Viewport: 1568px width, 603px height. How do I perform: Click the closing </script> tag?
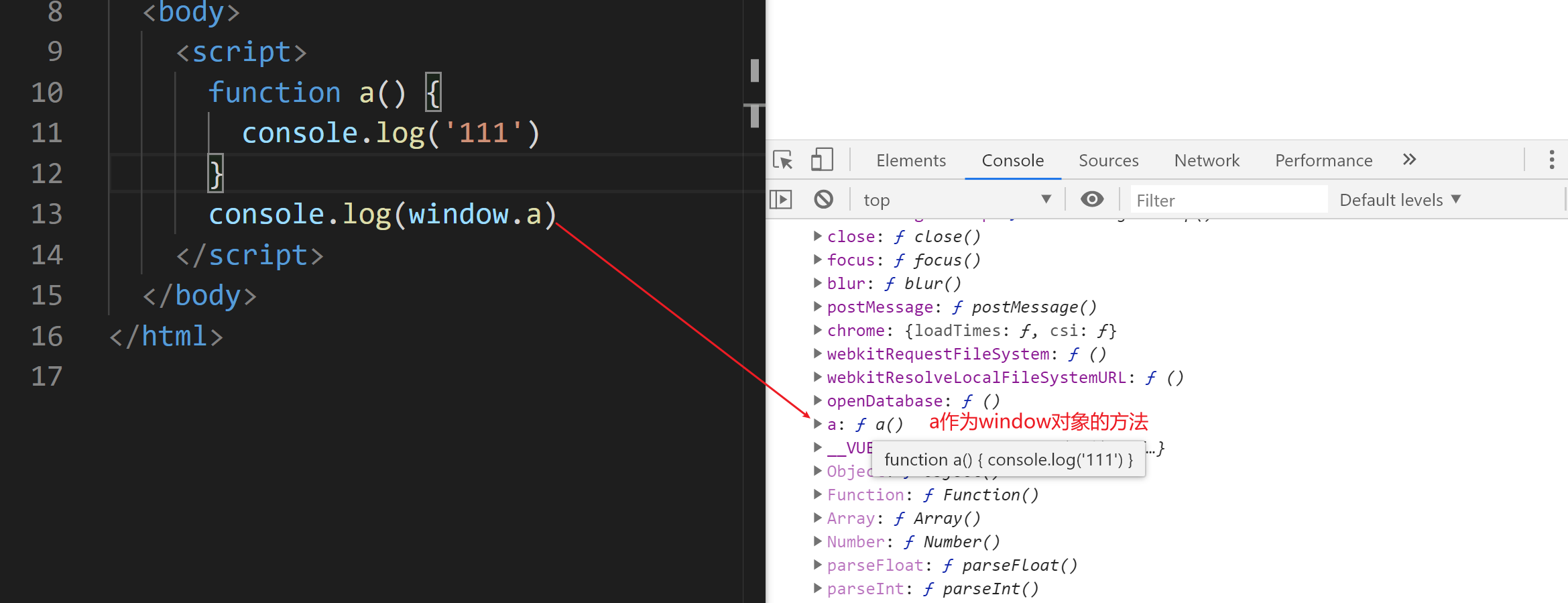tap(249, 256)
